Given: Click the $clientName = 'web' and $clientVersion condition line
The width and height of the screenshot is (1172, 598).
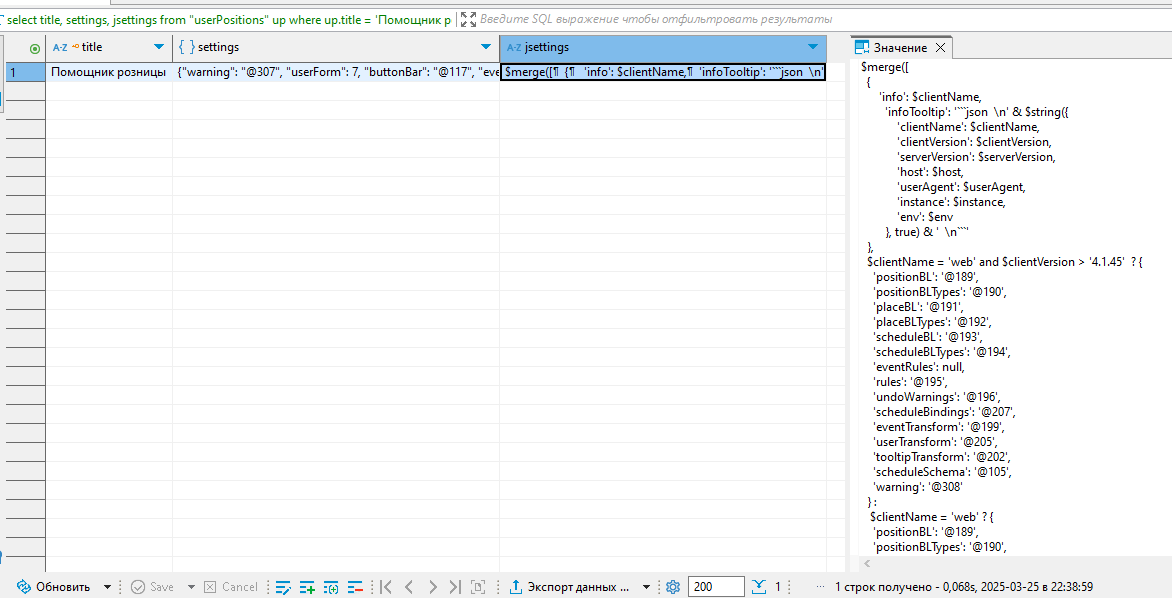Looking at the screenshot, I should [x=1005, y=262].
